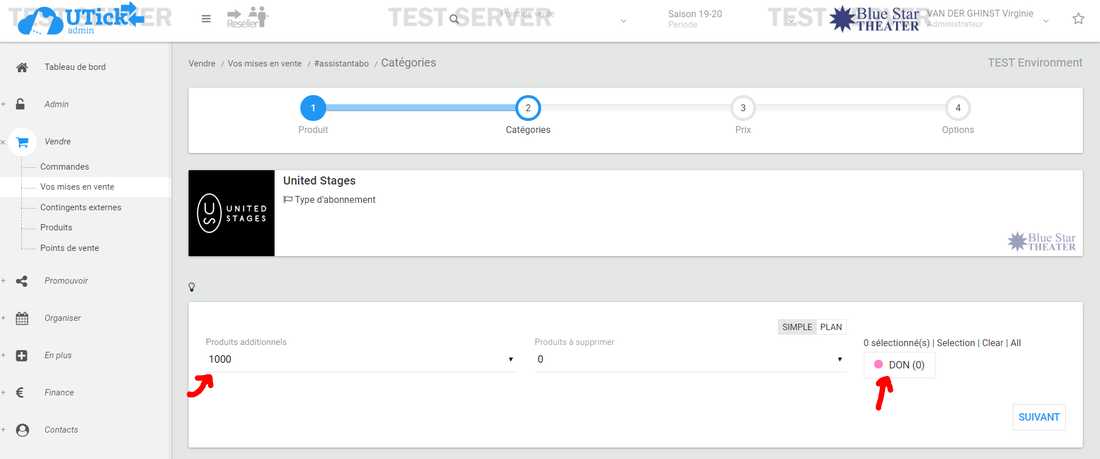Open Contingents externes menu item
1100x459 pixels.
(80, 207)
